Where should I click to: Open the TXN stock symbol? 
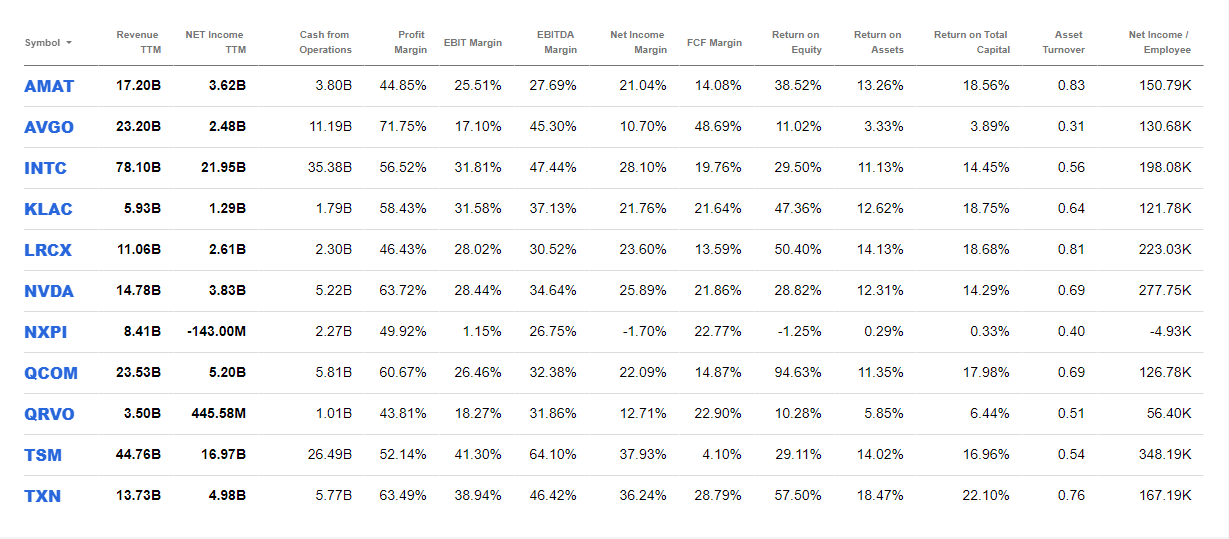[x=42, y=496]
